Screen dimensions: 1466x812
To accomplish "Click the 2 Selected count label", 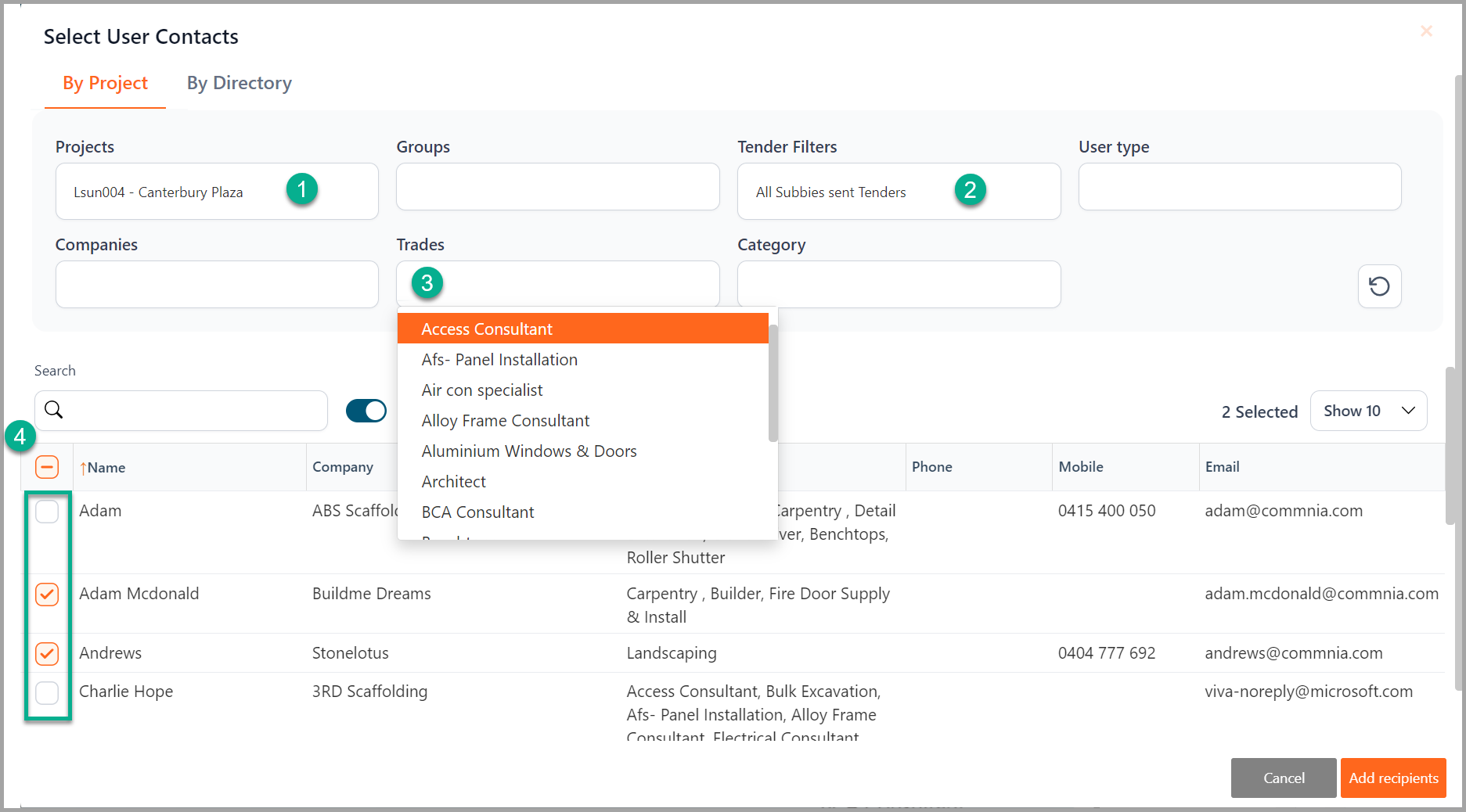I will point(1259,412).
